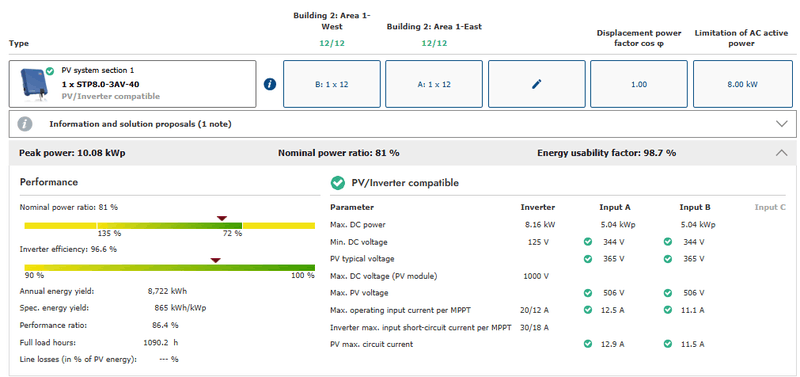
Task: Click the nominal power ratio color bar
Action: pyautogui.click(x=169, y=225)
